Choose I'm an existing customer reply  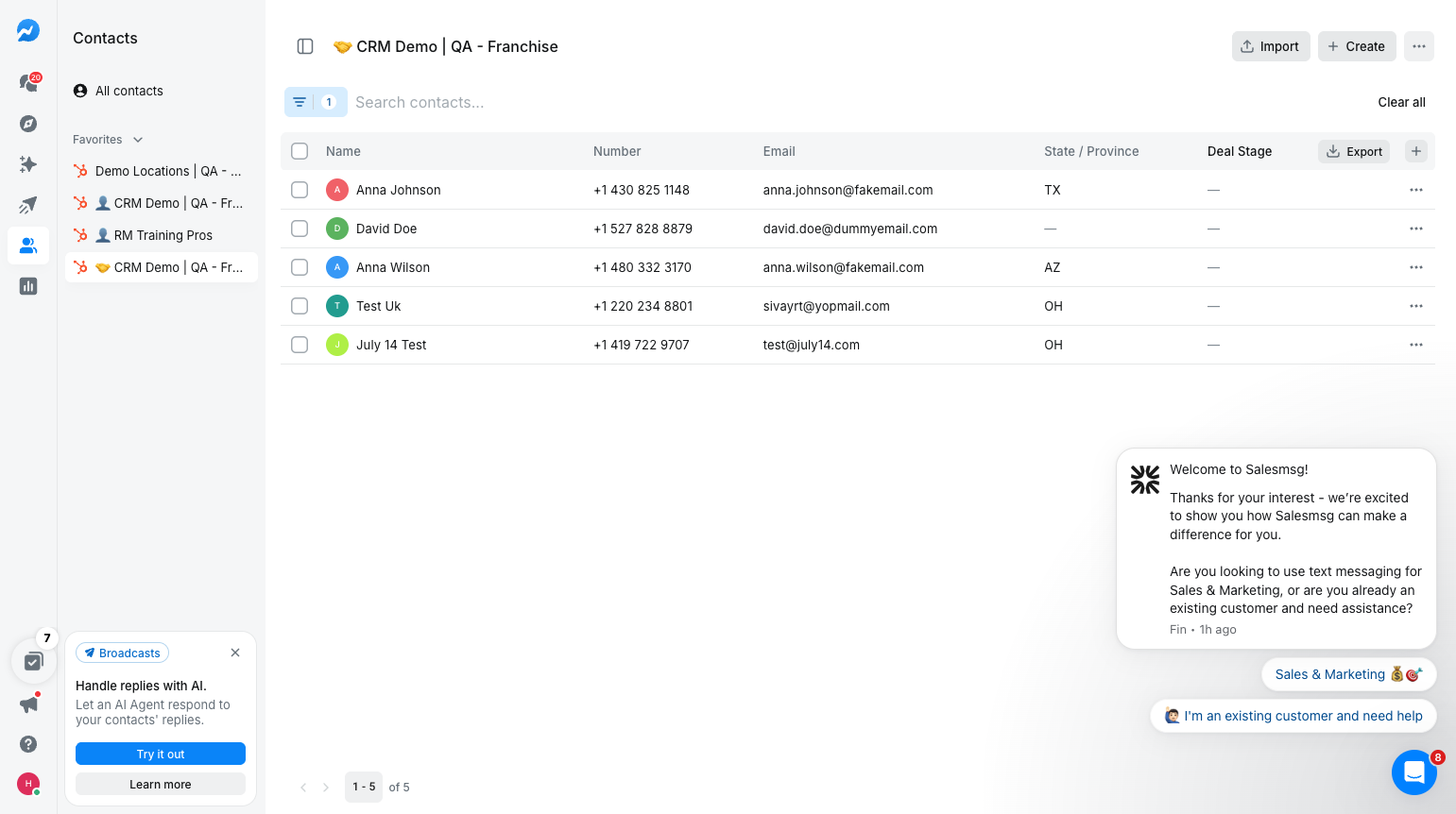click(x=1293, y=716)
